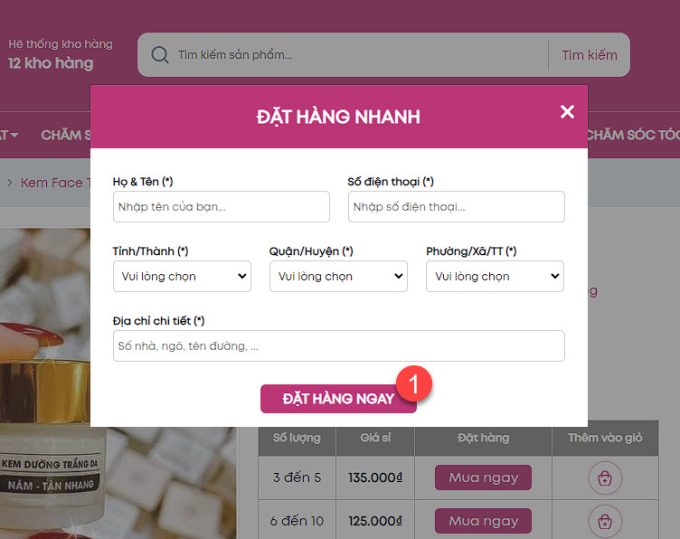Open the Tỉnh/Thành dropdown

pyautogui.click(x=182, y=276)
